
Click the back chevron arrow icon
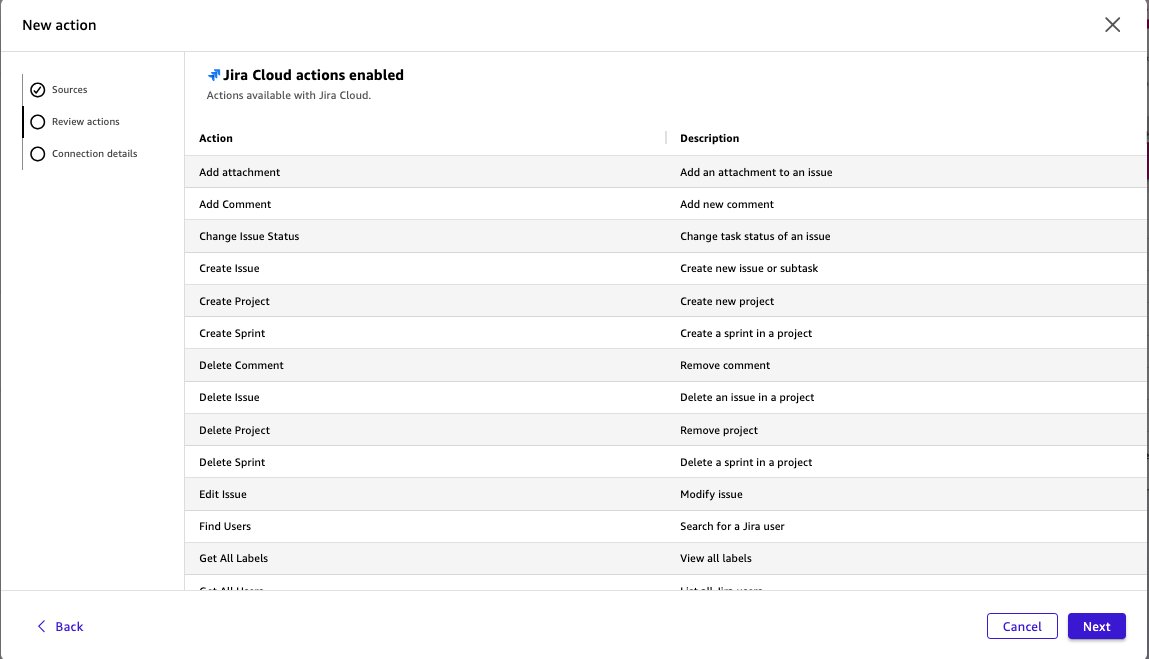click(41, 626)
